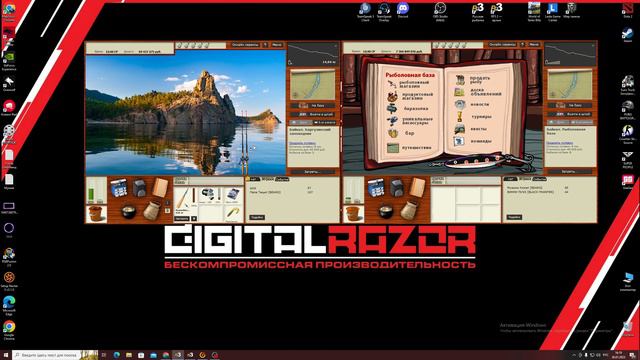Open the dropdown arrow beside the tackle setup button
Image resolution: width=640 pixels, height=360 pixels.
tap(194, 219)
